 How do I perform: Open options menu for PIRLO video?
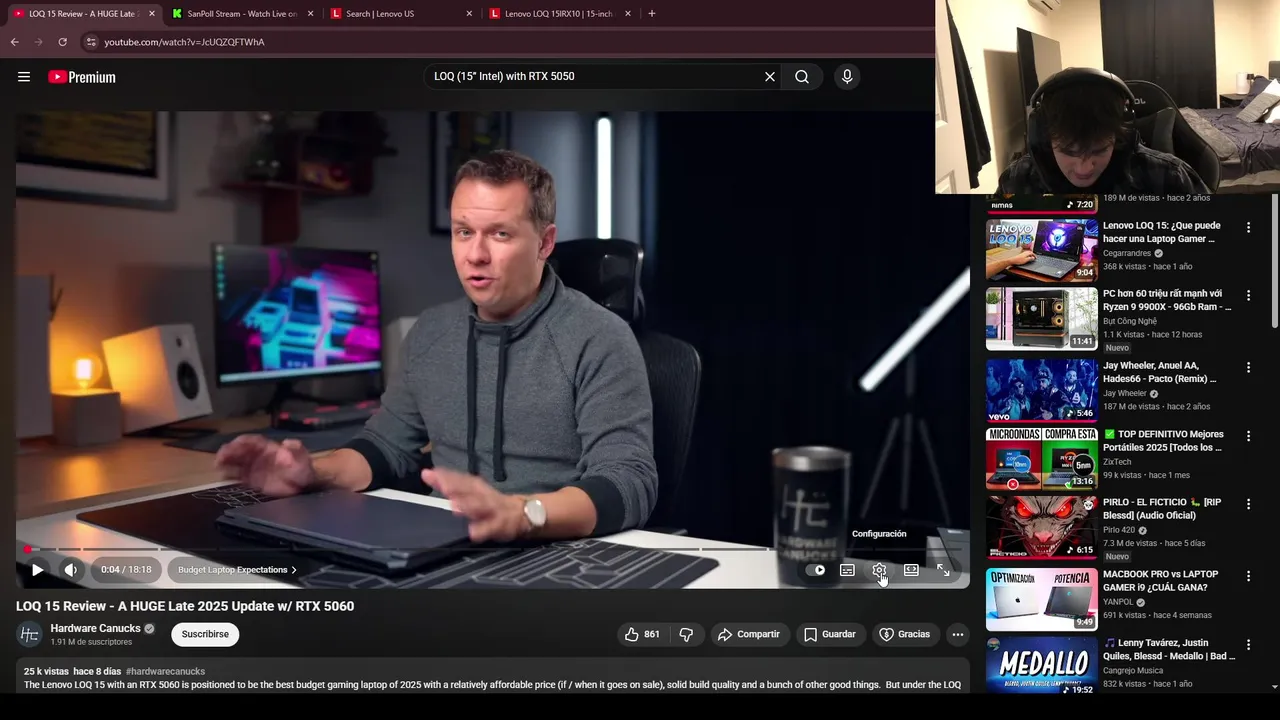click(x=1248, y=504)
